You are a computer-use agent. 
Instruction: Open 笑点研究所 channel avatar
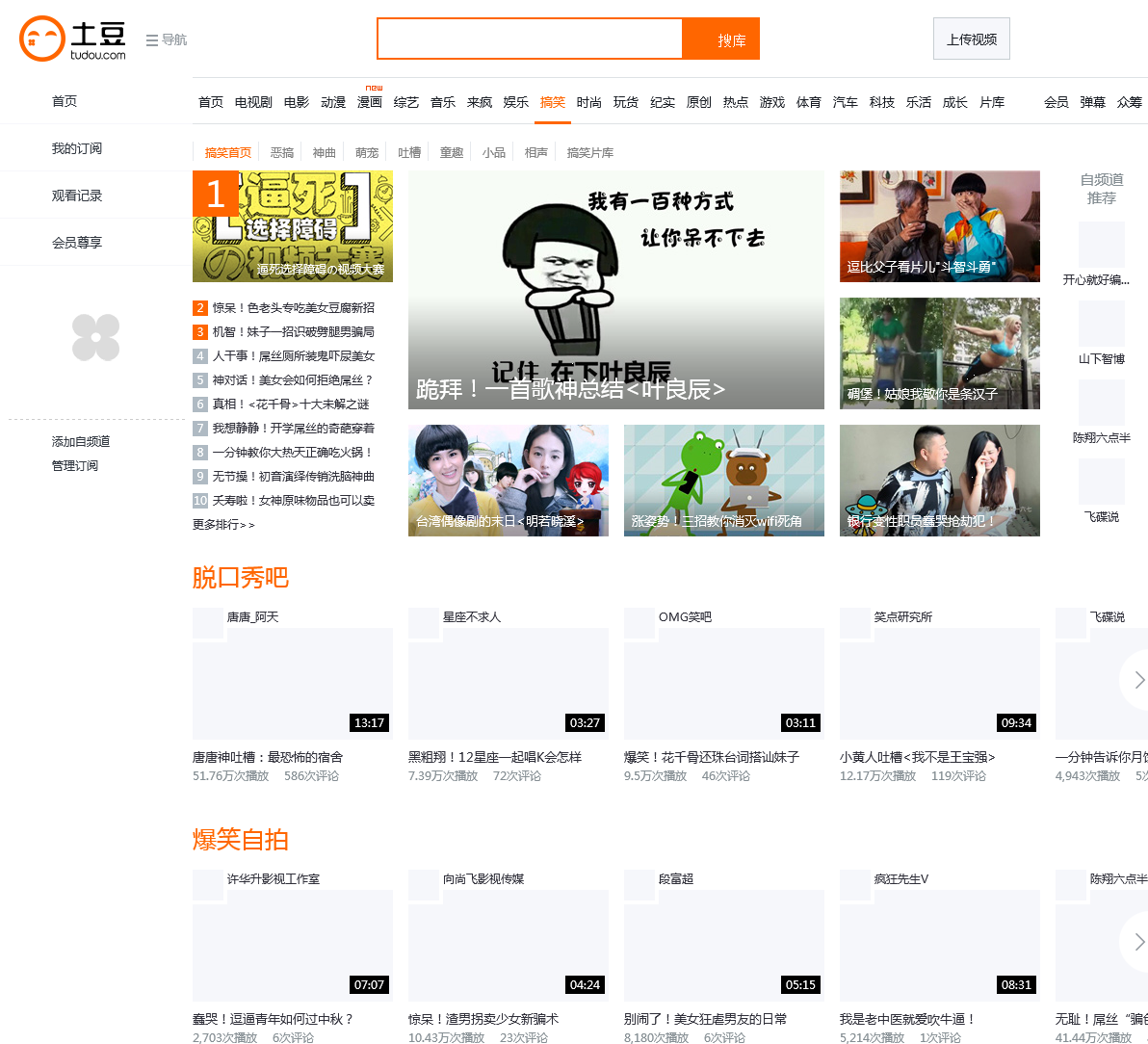(x=855, y=623)
